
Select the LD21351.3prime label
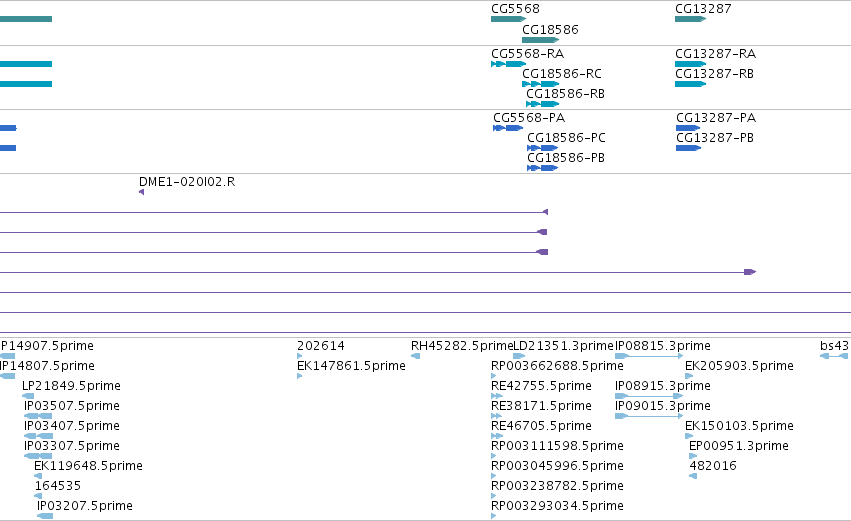click(563, 346)
